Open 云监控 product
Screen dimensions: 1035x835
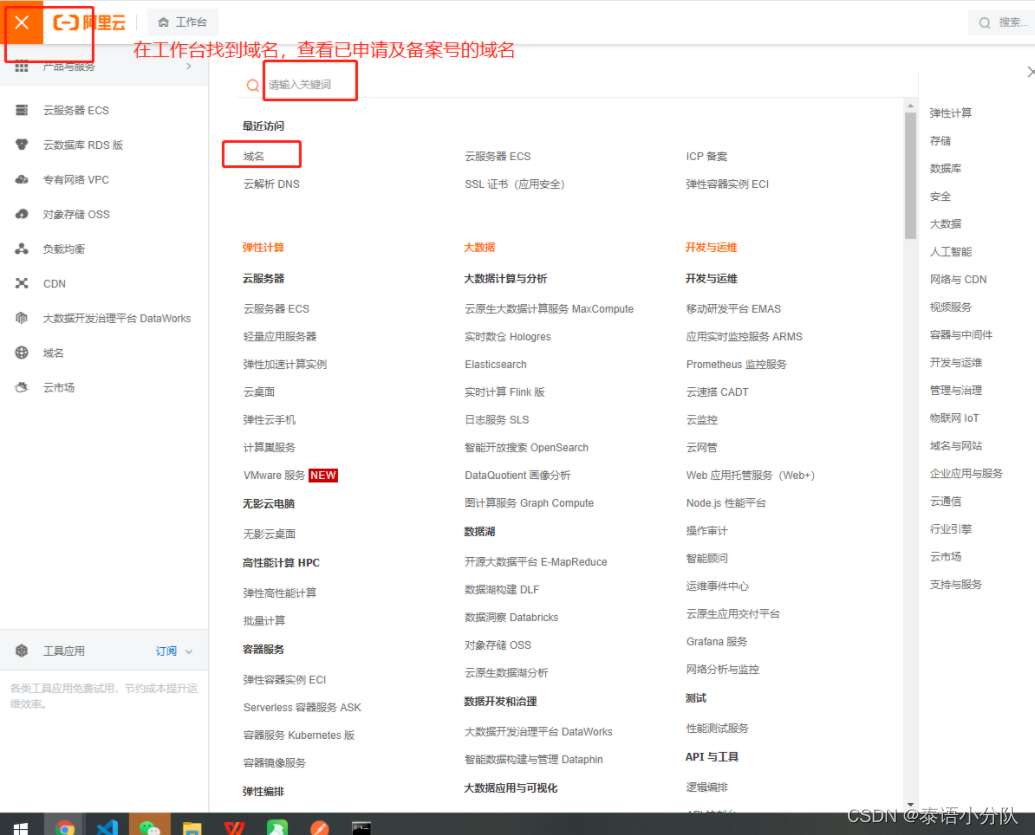coord(702,420)
